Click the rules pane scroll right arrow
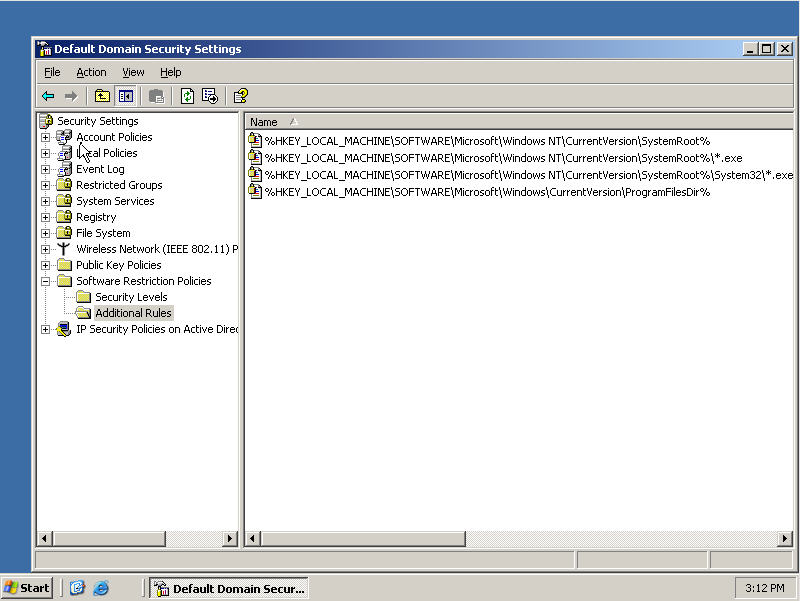 click(785, 538)
